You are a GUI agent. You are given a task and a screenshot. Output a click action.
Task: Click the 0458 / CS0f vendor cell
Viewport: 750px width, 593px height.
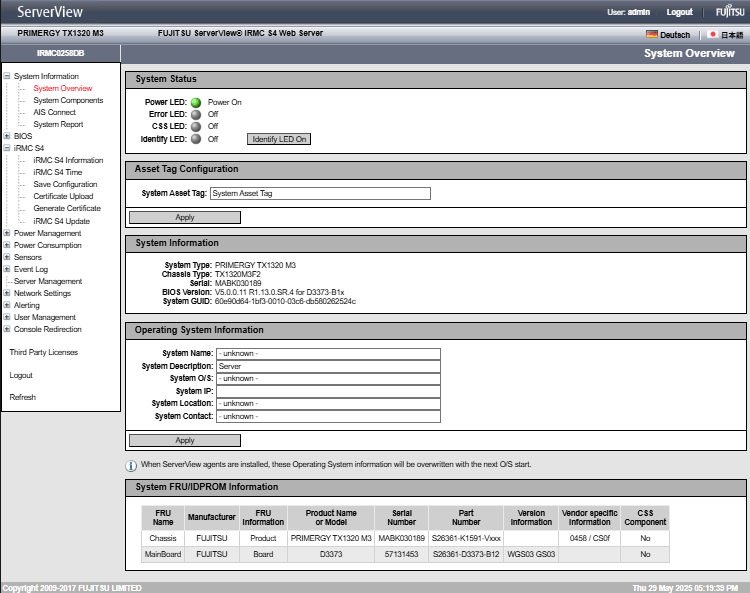click(590, 538)
